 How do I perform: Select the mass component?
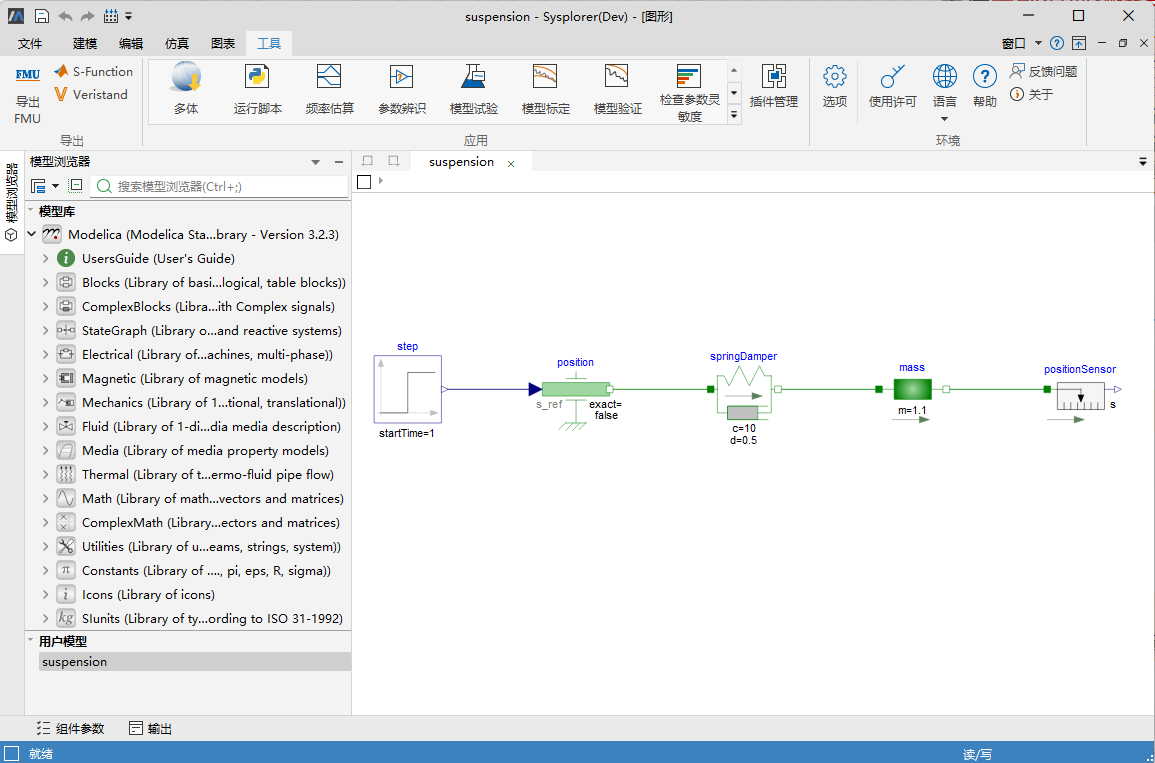913,390
